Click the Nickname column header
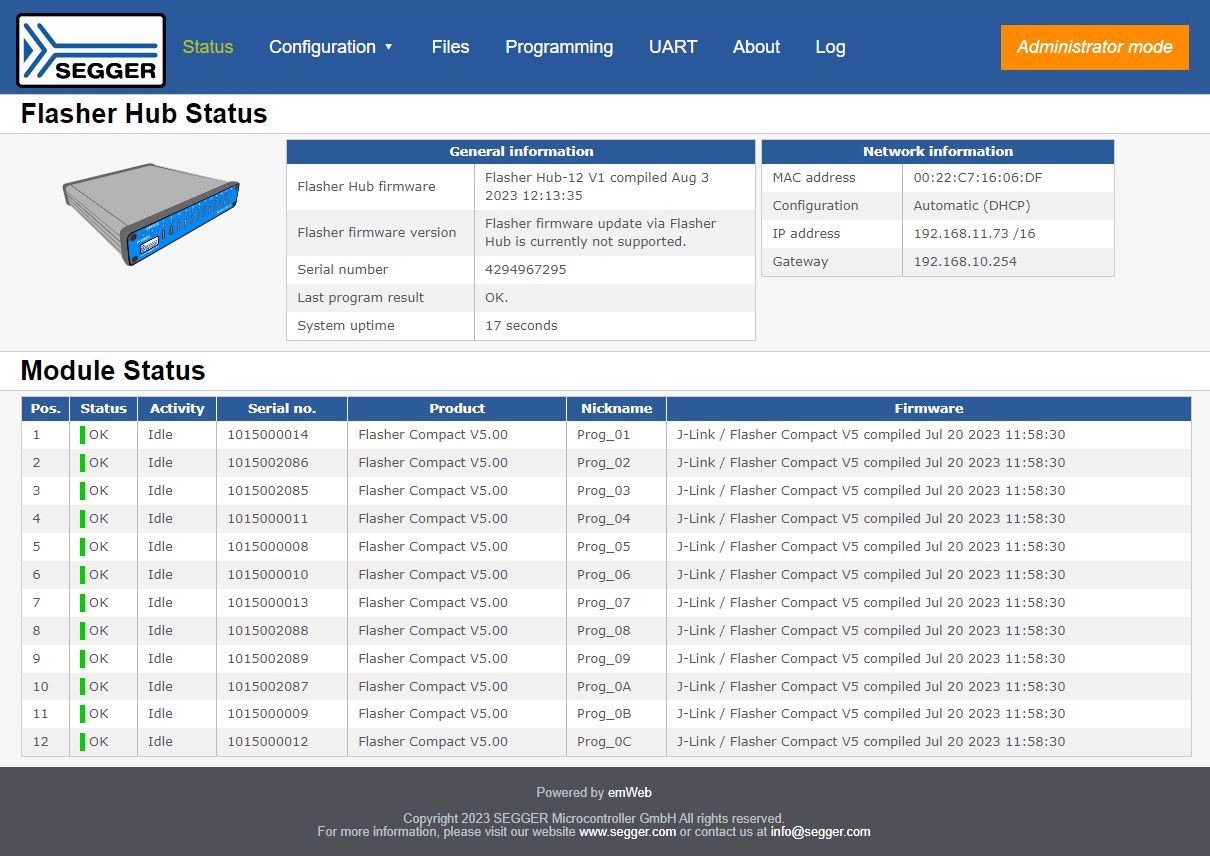 tap(617, 408)
